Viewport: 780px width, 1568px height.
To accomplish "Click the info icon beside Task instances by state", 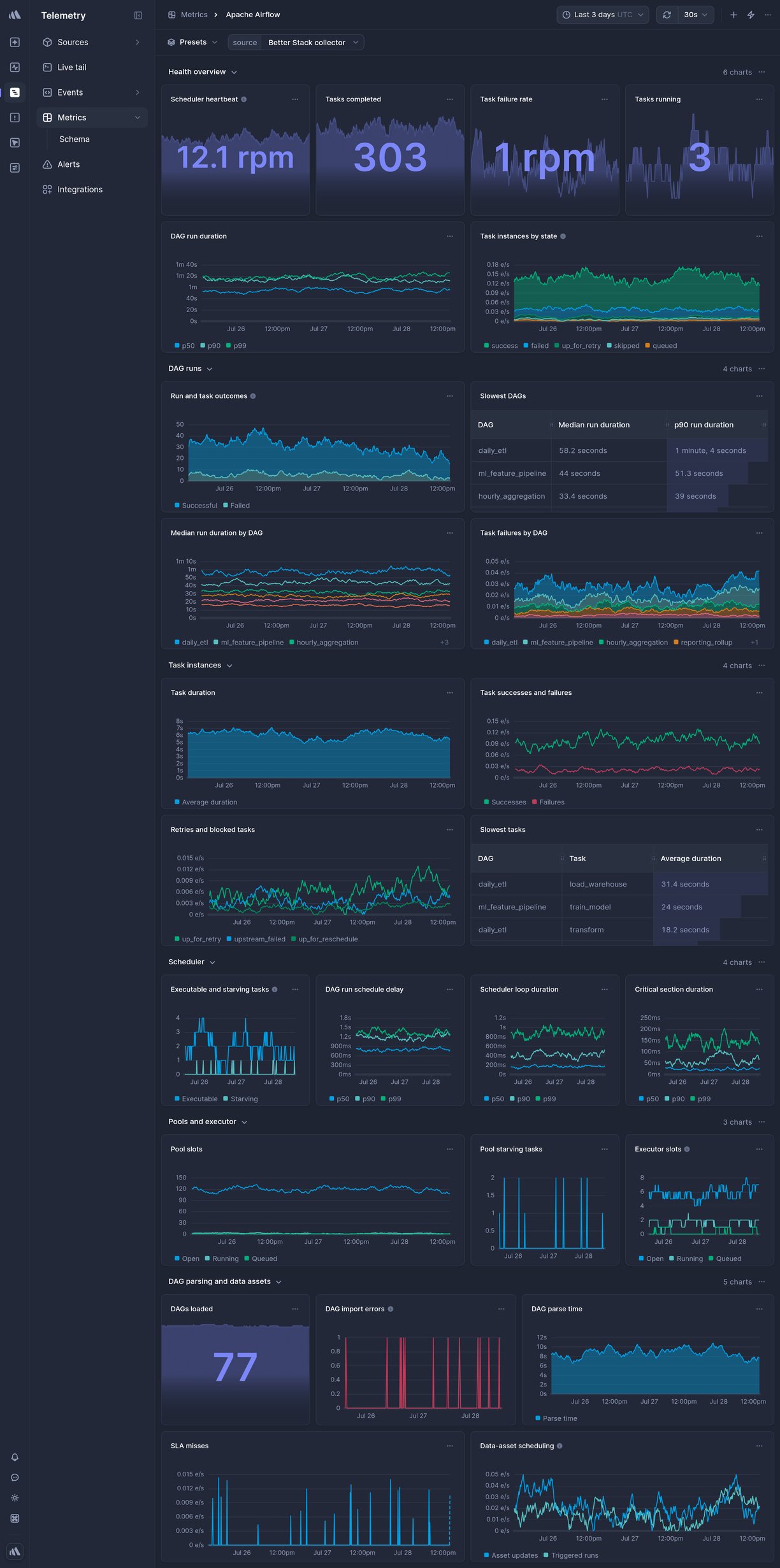I will 563,236.
